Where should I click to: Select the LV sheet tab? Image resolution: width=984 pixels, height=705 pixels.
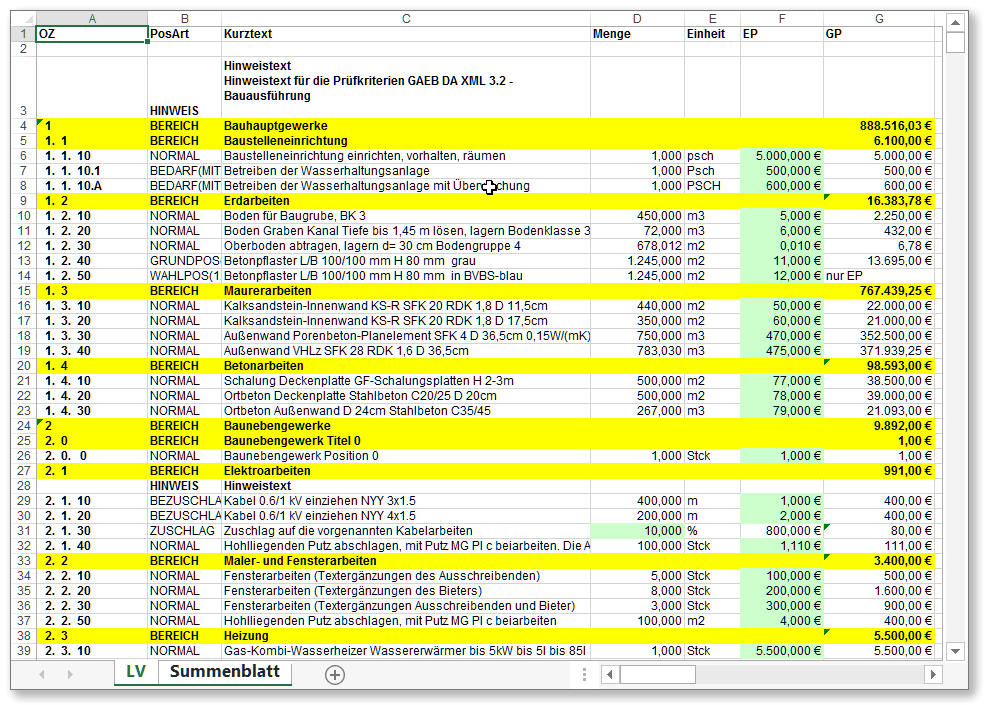coord(135,672)
